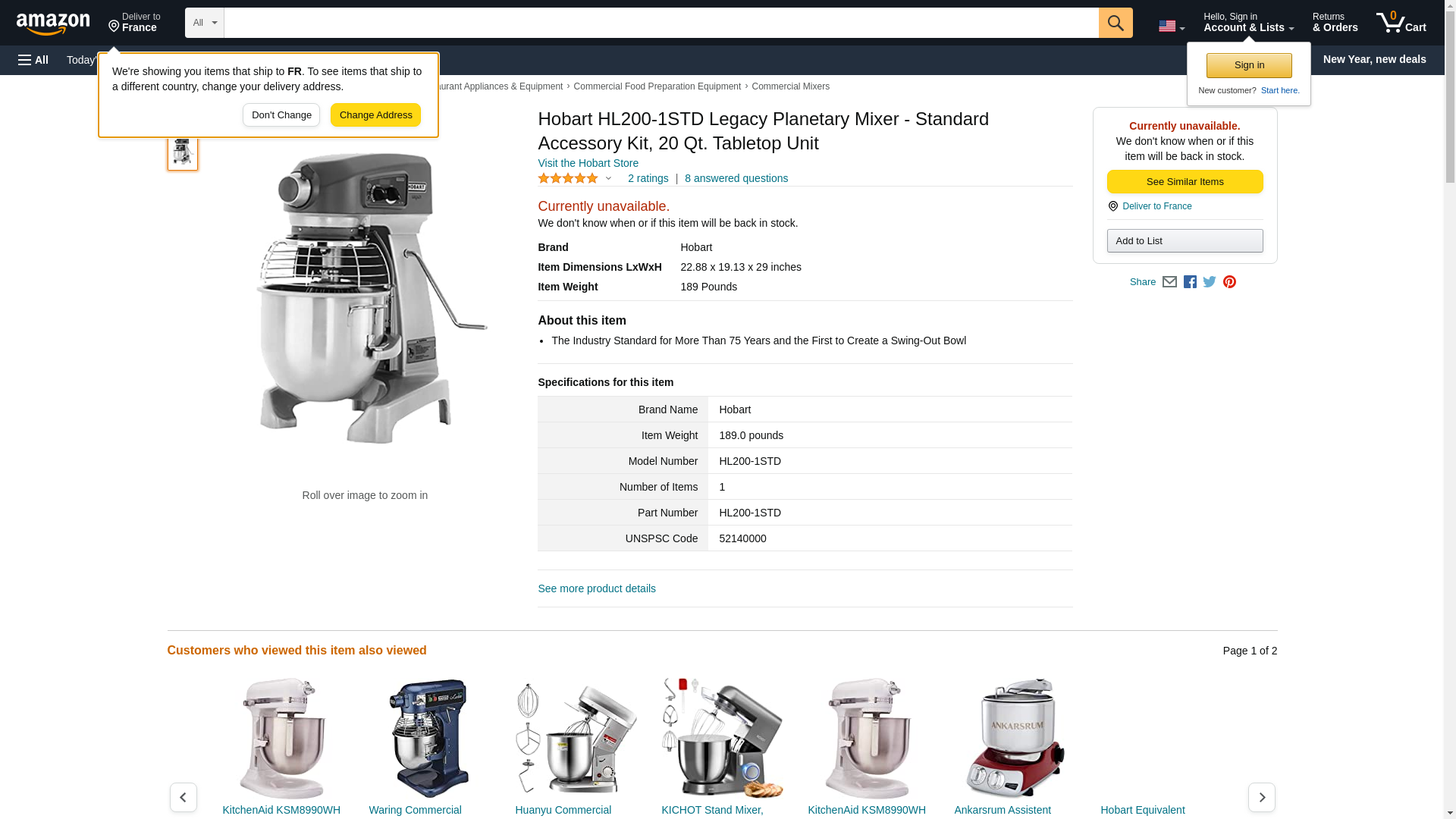
Task: Open the language flag dropdown
Action: click(1171, 26)
